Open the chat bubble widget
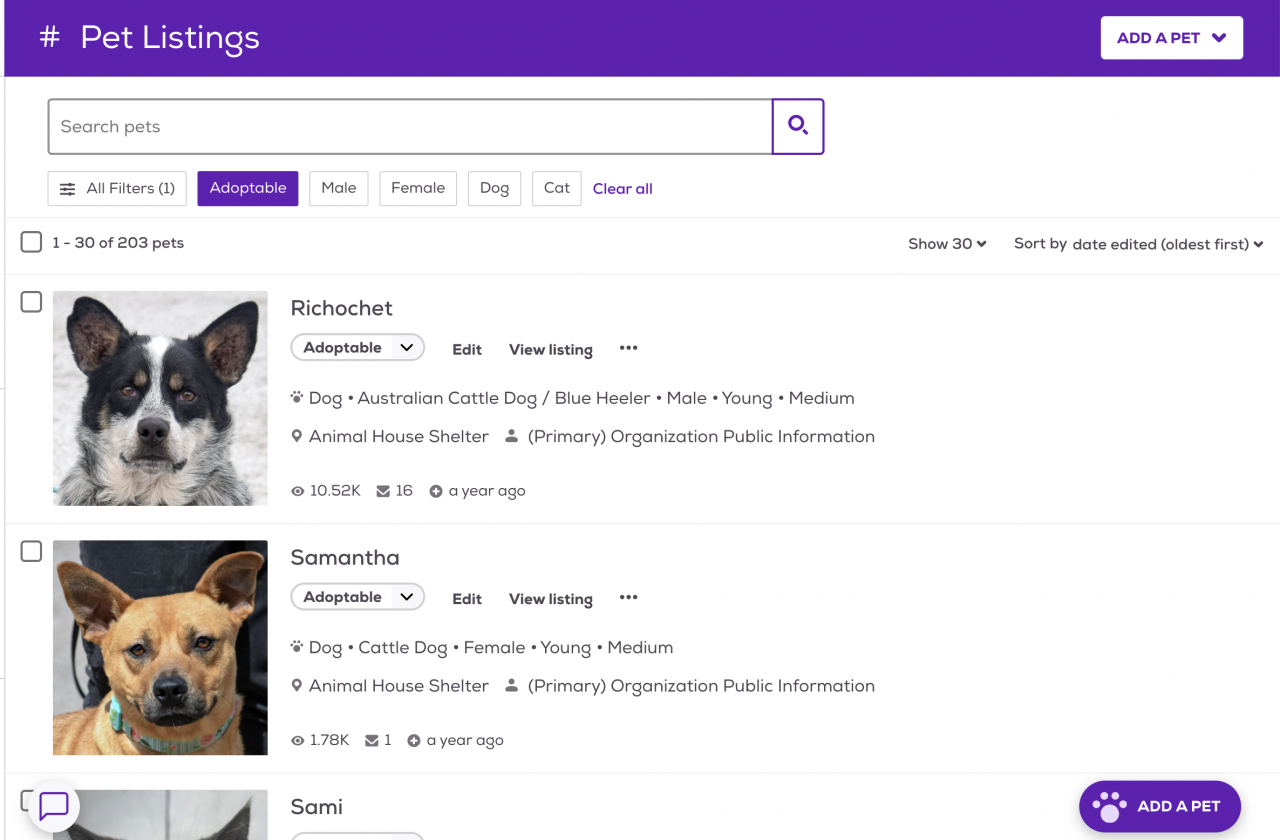Screen dimensions: 1280x840 [x=53, y=805]
